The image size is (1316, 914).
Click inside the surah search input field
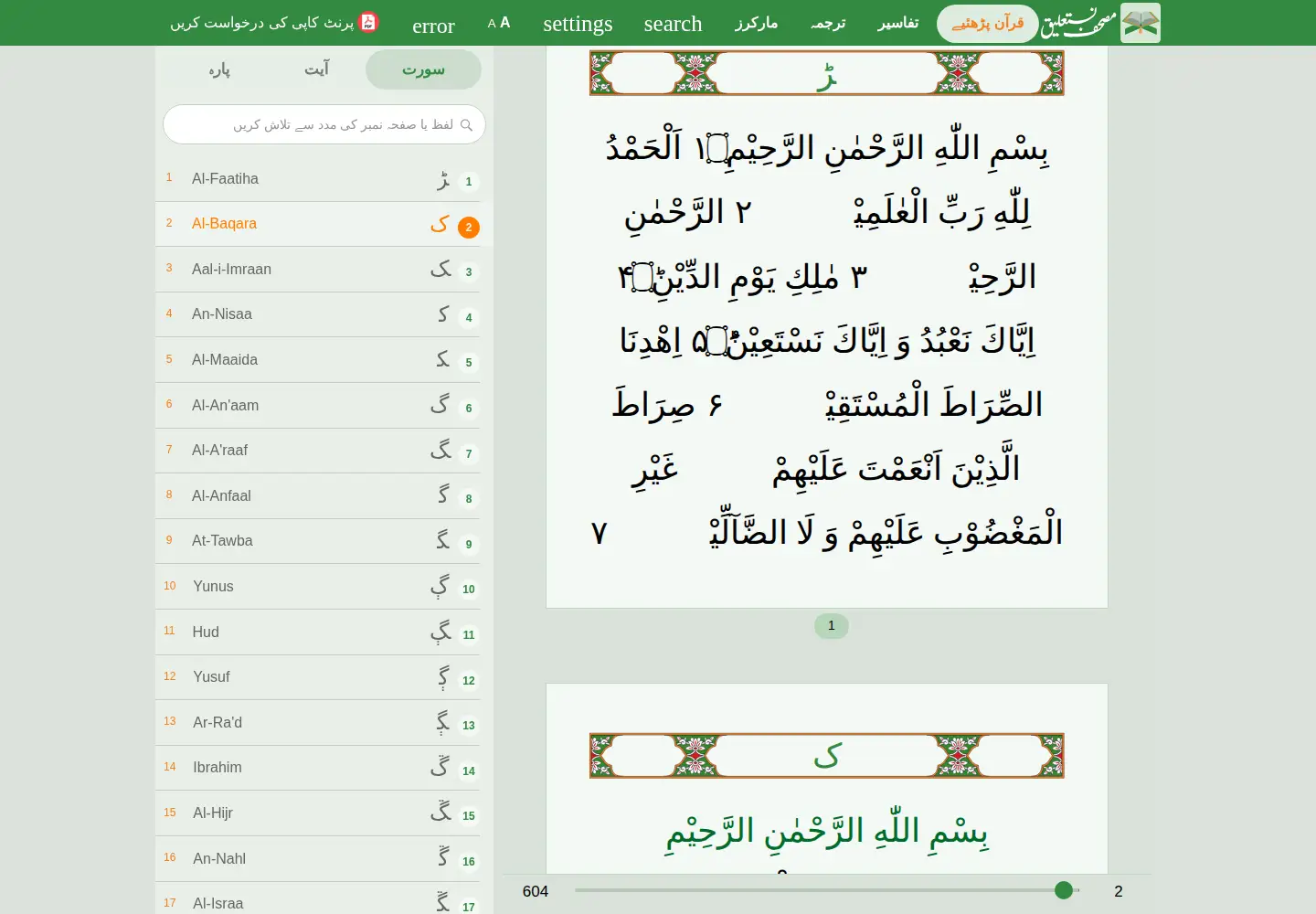coord(324,125)
